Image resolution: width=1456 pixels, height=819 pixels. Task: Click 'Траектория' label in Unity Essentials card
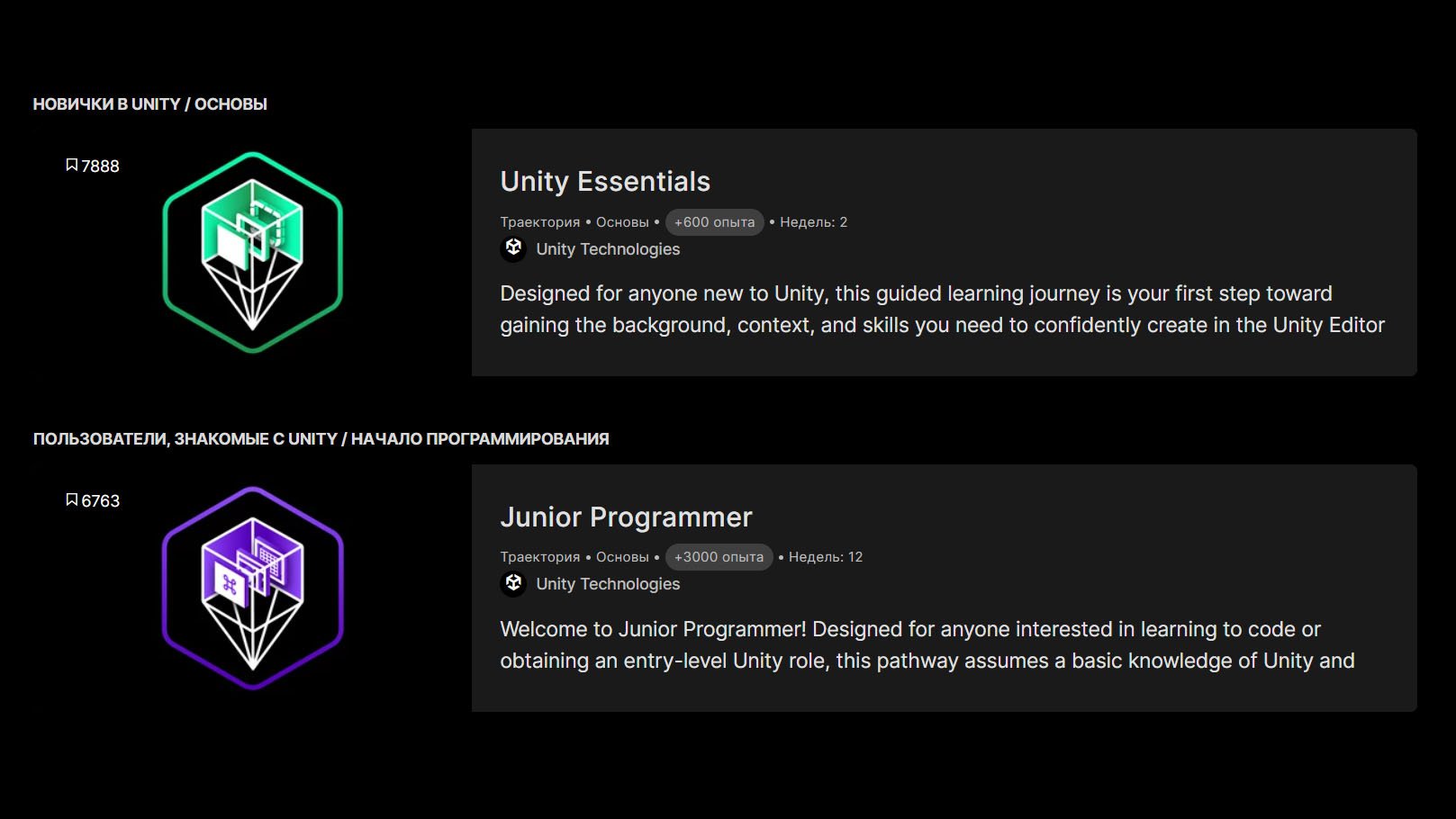(540, 222)
